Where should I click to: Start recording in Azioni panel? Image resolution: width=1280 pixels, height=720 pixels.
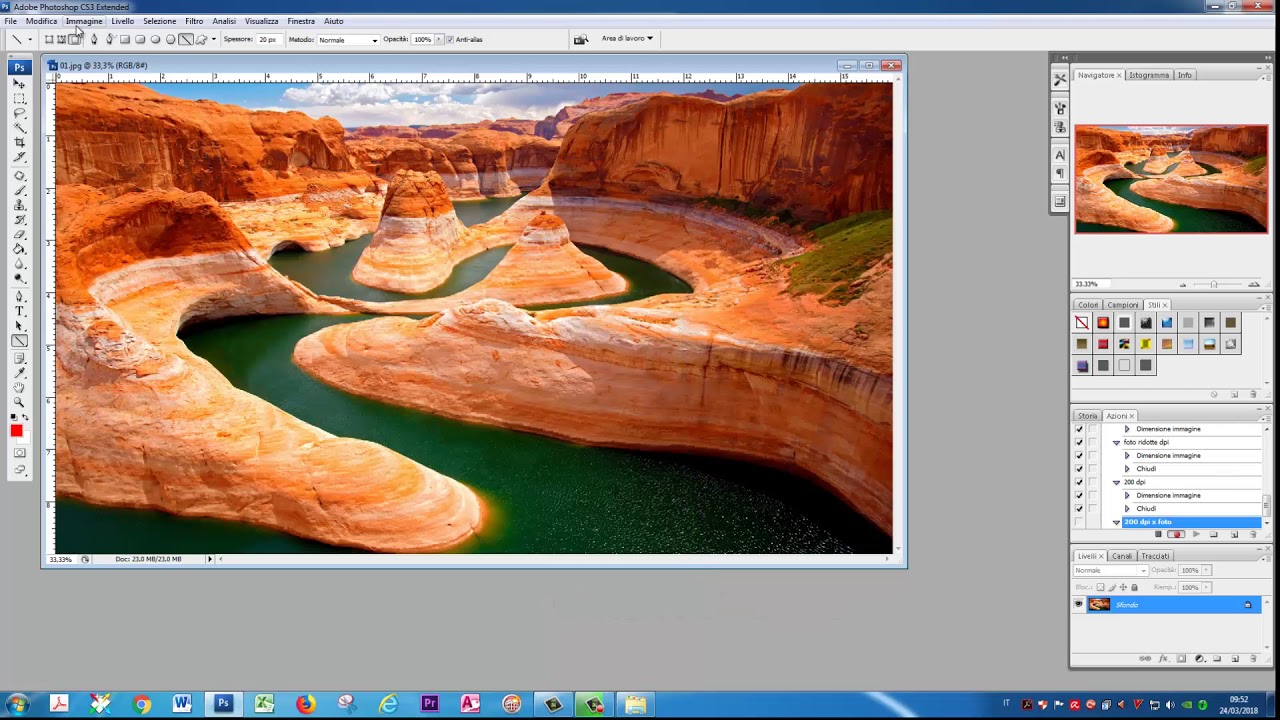[1177, 534]
